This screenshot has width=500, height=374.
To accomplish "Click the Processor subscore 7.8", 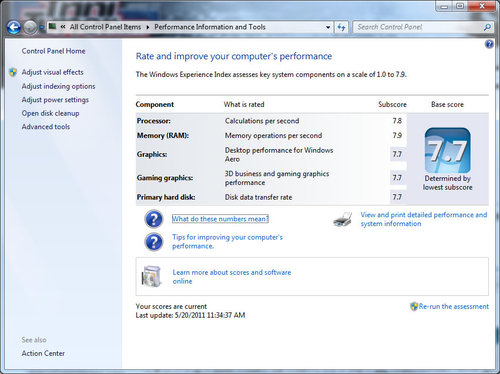I will coord(397,121).
